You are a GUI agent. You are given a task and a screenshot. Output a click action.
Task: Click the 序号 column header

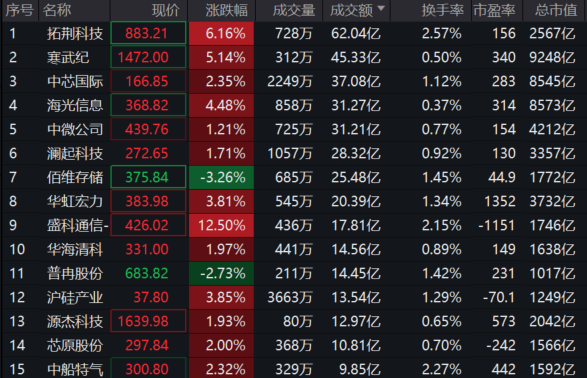(19, 10)
